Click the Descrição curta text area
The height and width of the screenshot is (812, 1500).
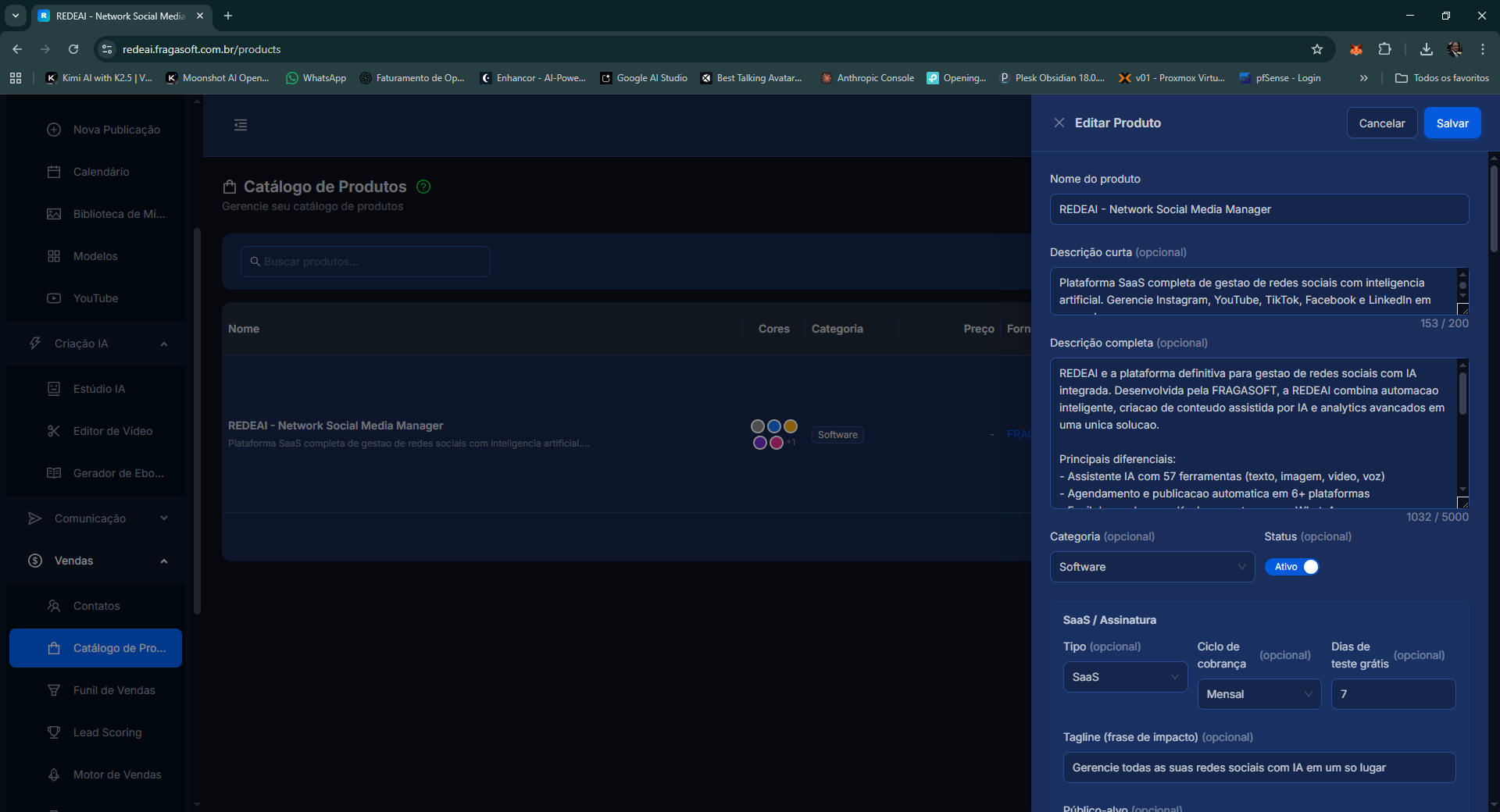tap(1253, 291)
